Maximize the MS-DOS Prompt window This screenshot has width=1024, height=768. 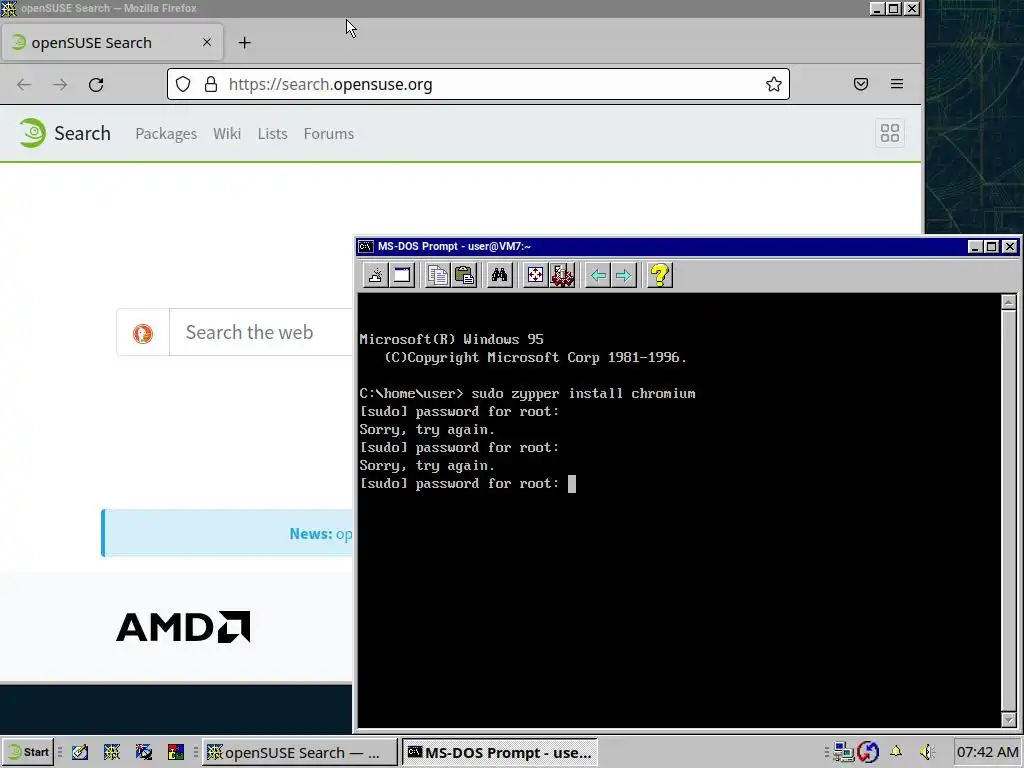click(992, 246)
